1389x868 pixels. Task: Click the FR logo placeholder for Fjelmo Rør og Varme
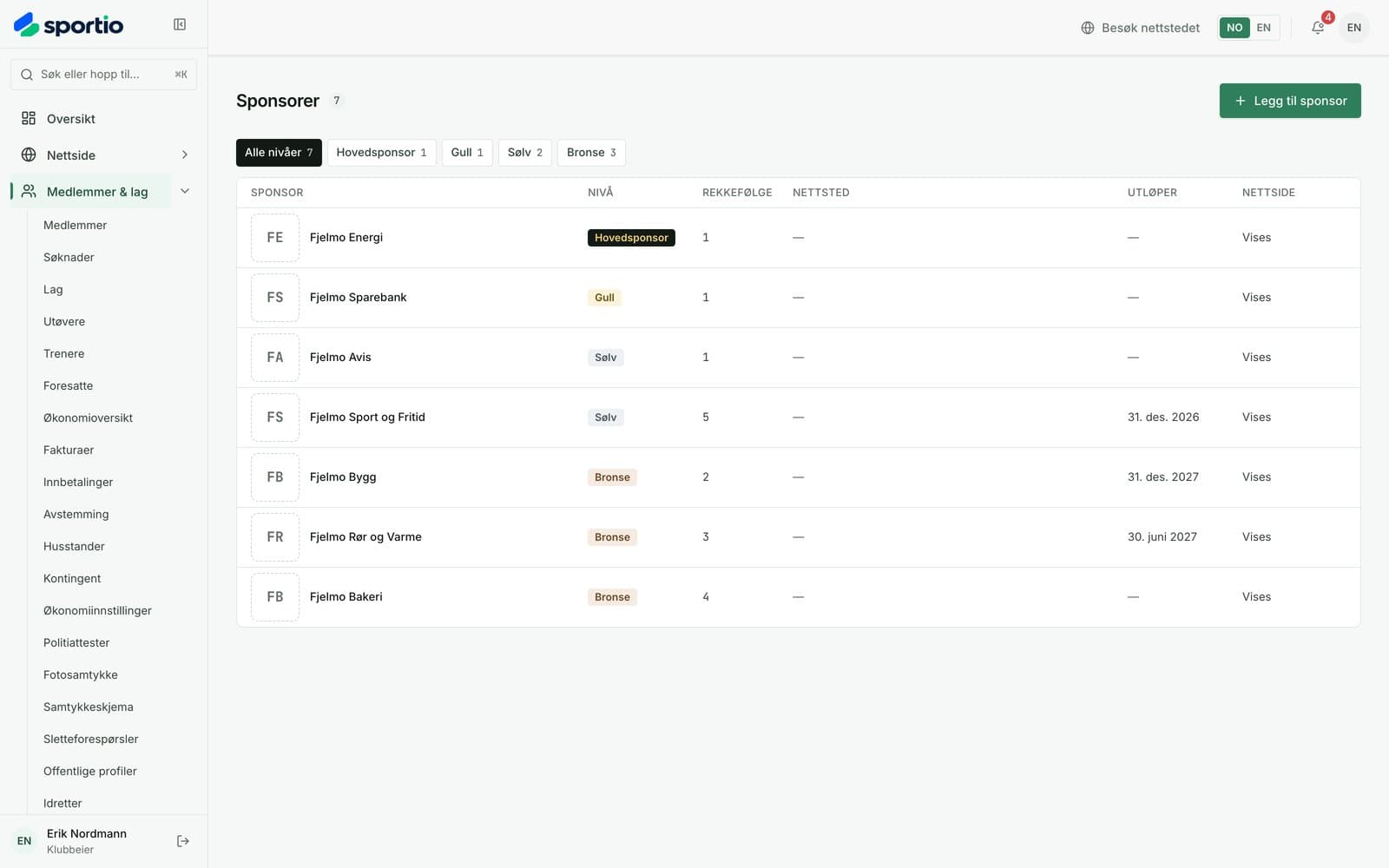tap(275, 537)
